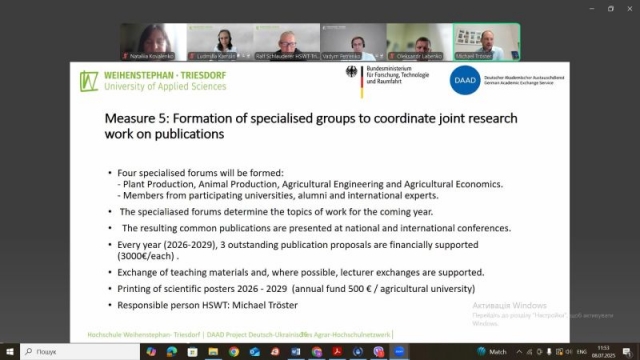640x360 pixels.
Task: Select Nataliia Kovalenko's video thumbnail
Action: (153, 42)
